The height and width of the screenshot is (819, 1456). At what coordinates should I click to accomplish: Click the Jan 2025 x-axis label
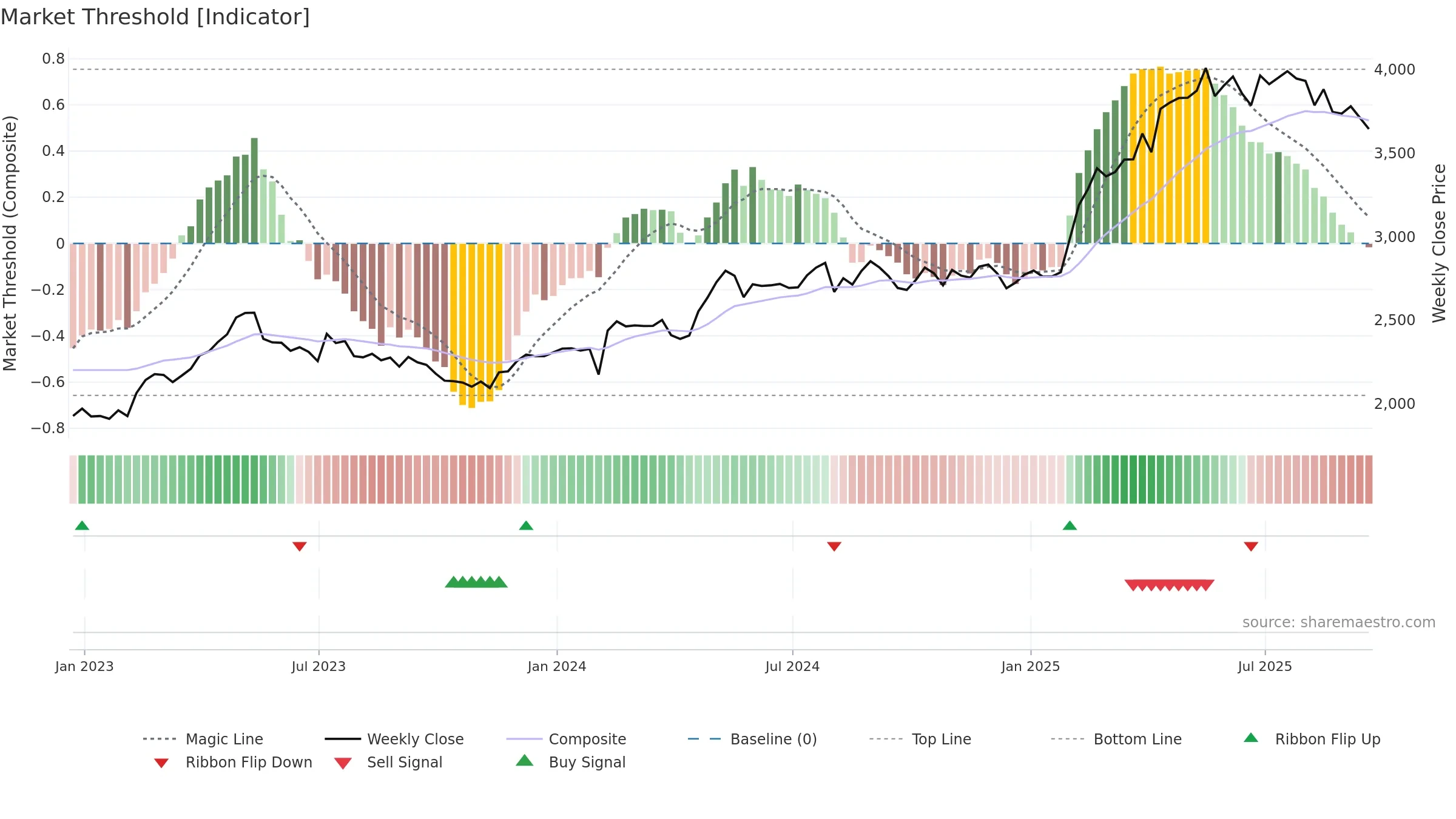click(1031, 667)
